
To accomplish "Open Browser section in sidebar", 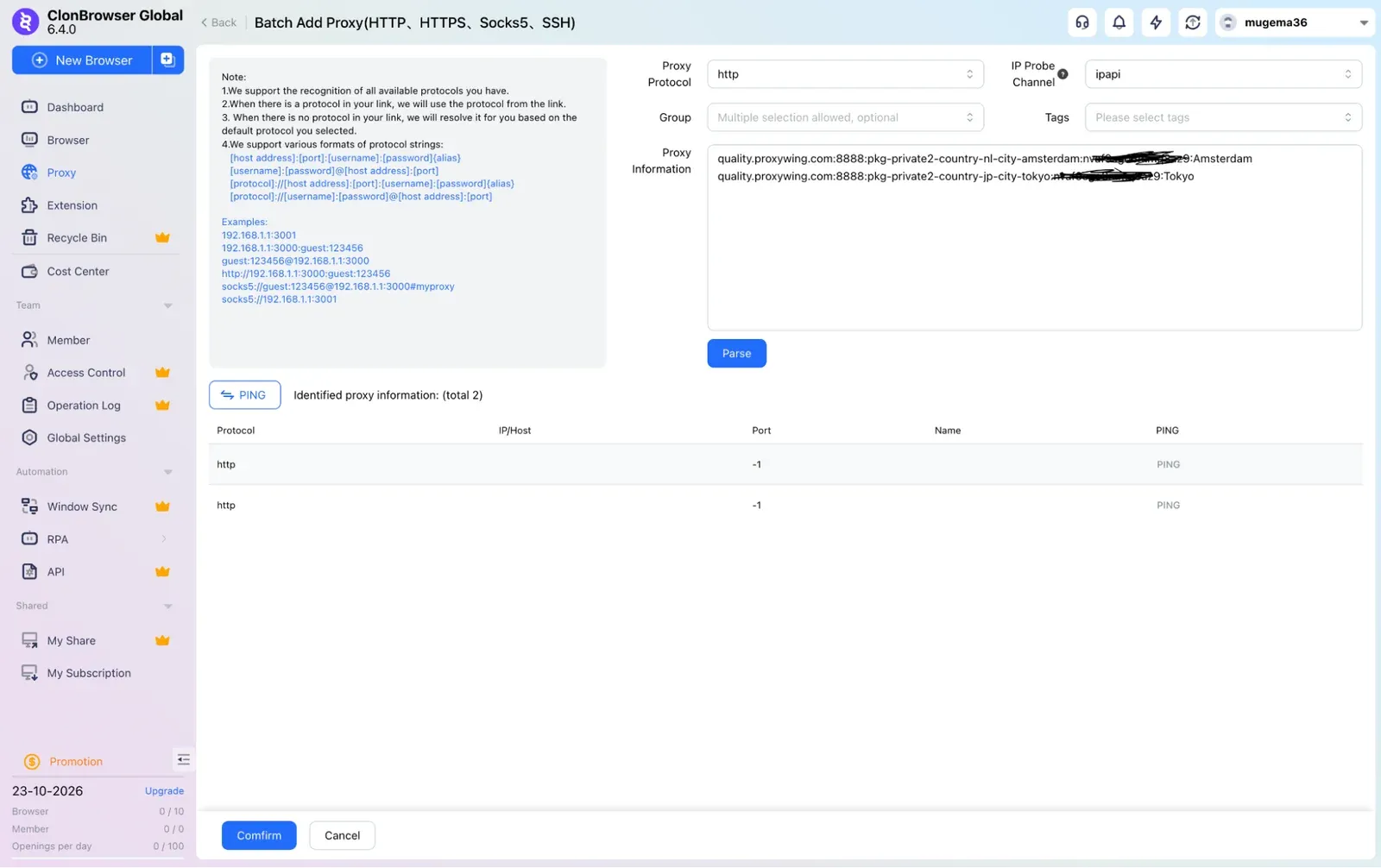I will (x=68, y=140).
